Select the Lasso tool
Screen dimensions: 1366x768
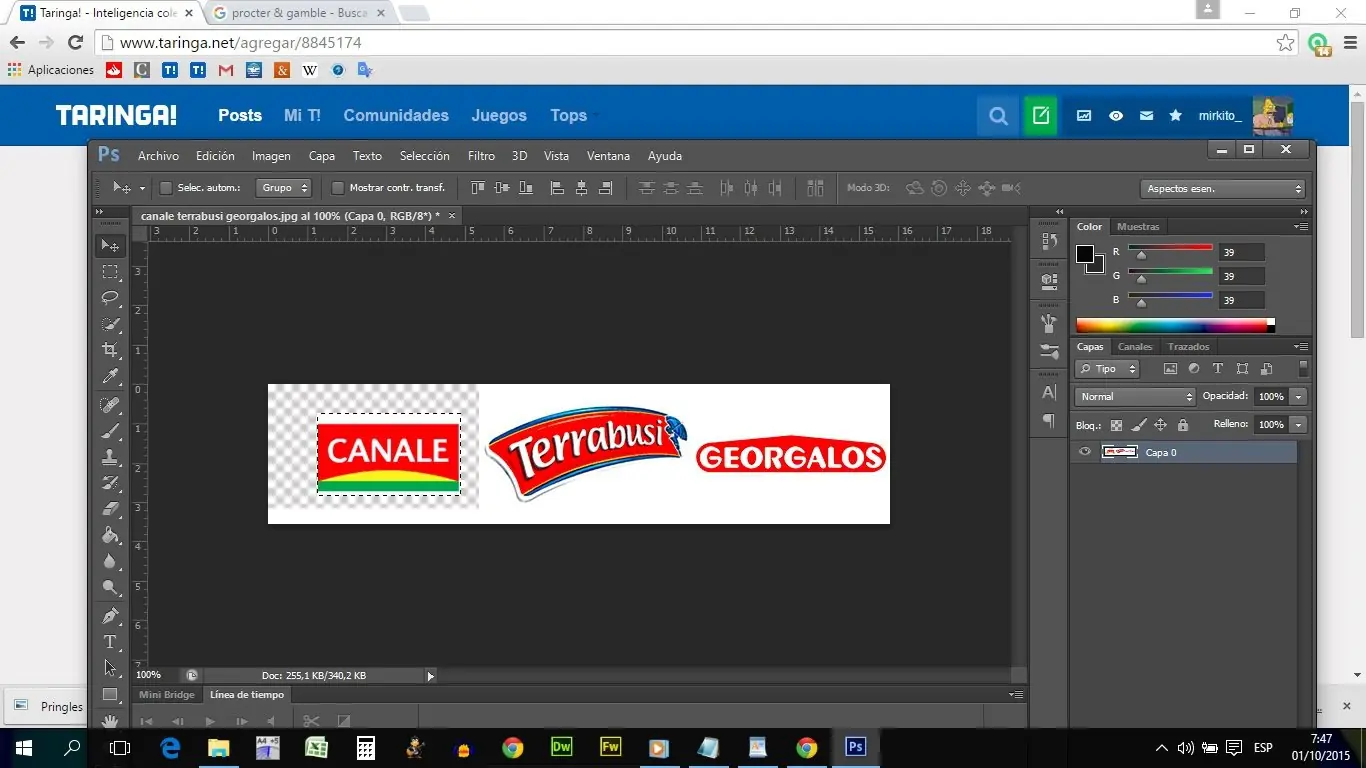[110, 298]
